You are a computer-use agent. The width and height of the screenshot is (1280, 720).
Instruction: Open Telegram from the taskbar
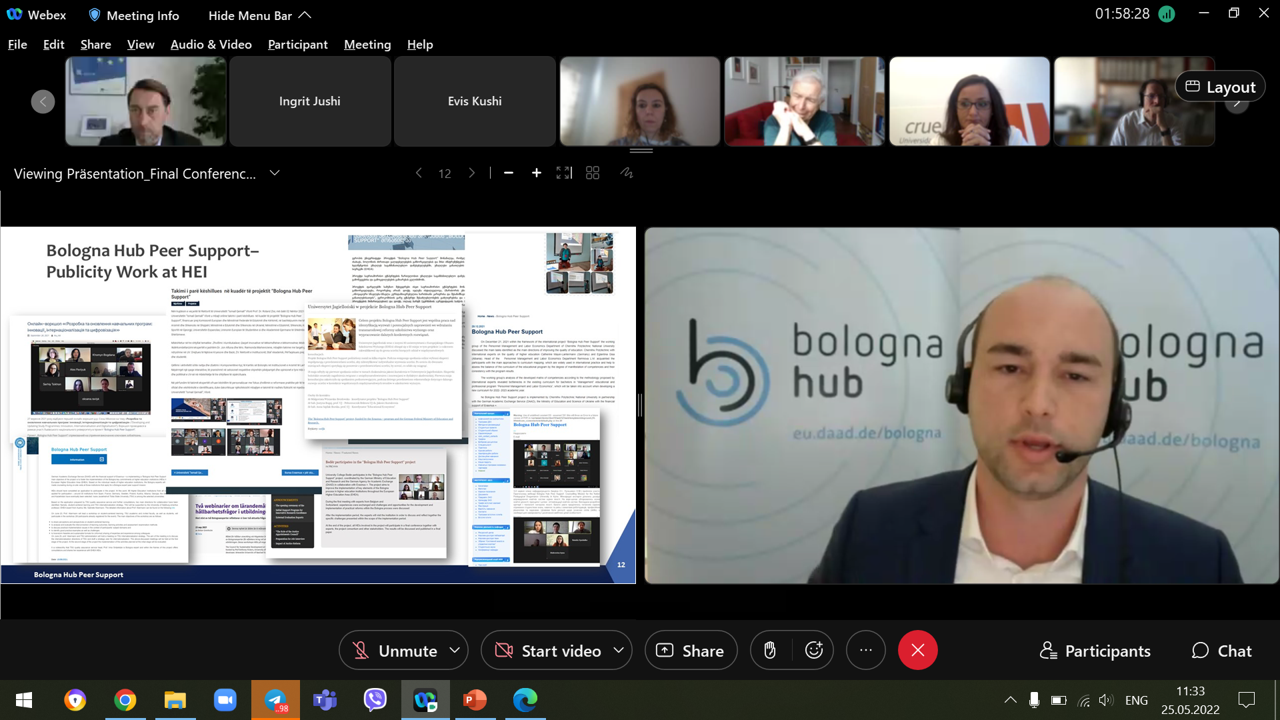(275, 700)
